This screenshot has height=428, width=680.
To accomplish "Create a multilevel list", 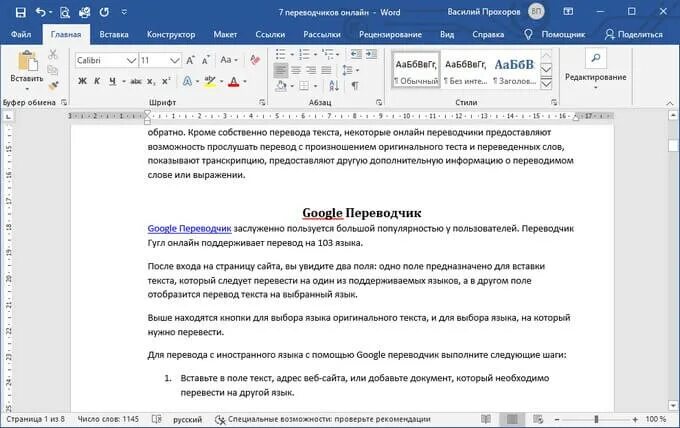I will click(328, 54).
